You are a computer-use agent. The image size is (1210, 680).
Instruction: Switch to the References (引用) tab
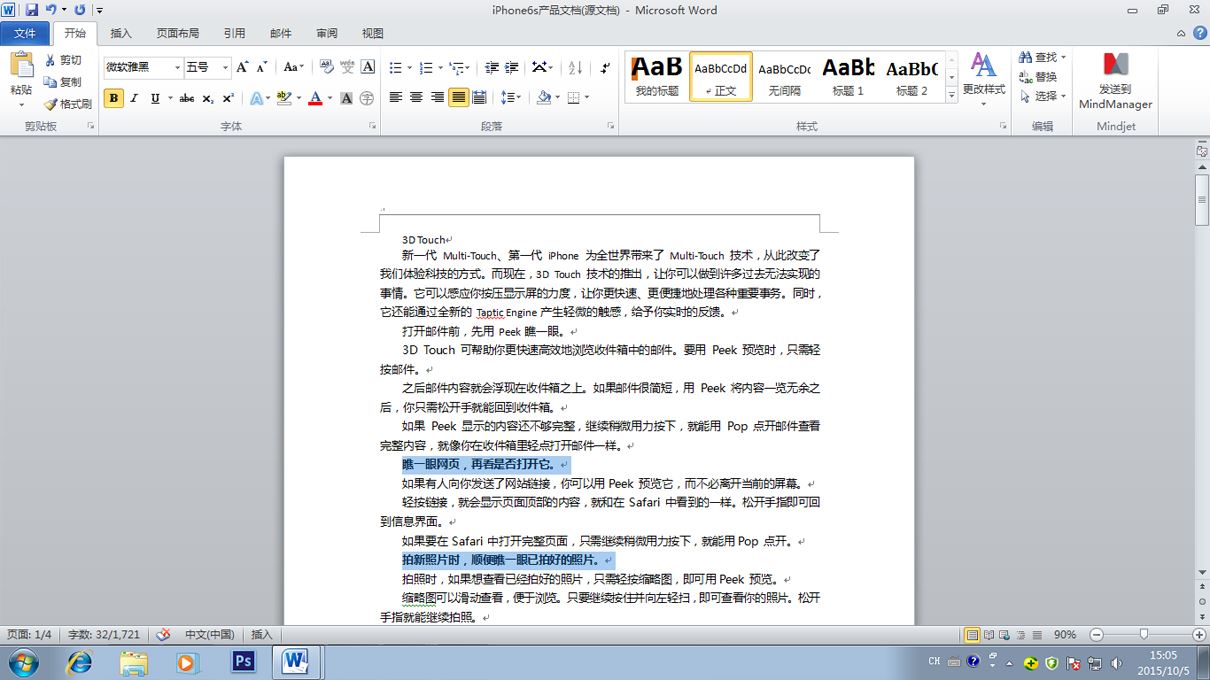coord(234,33)
